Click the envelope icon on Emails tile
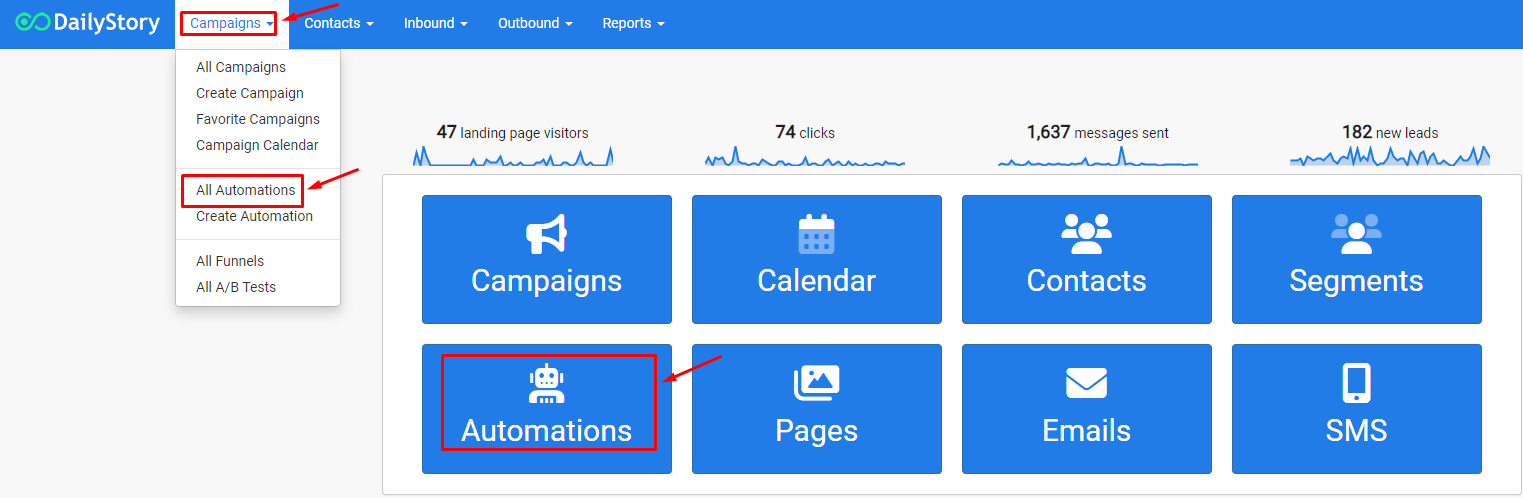The width and height of the screenshot is (1523, 498). coord(1086,383)
